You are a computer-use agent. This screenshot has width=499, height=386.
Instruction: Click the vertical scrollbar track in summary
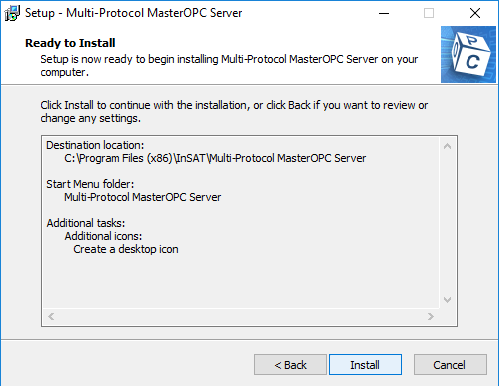pos(448,223)
